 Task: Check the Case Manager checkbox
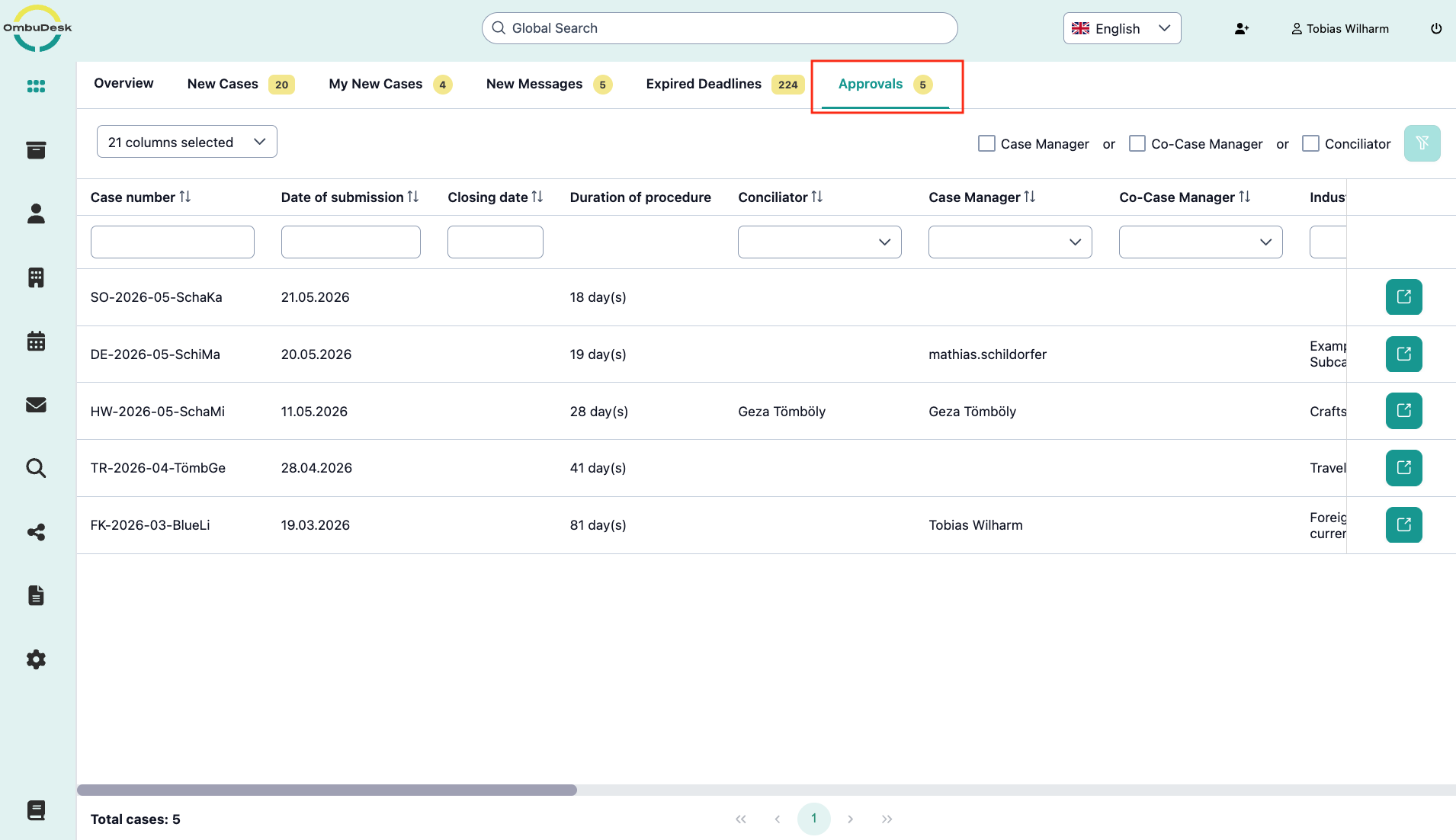click(986, 143)
